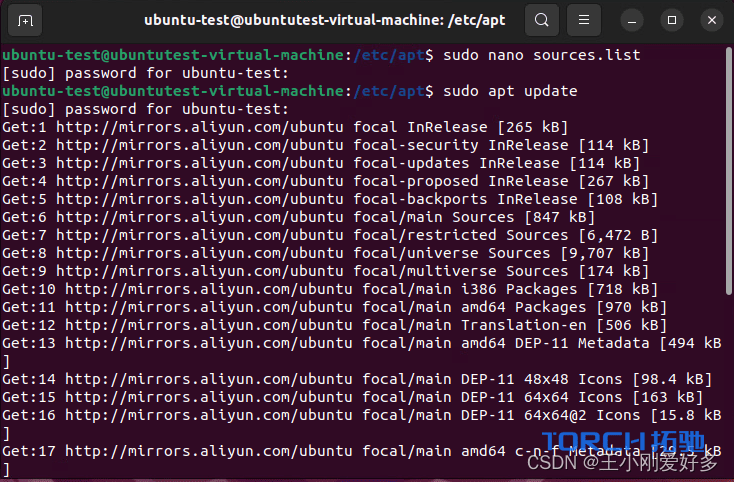Close the terminal window
This screenshot has height=482, width=734.
[712, 21]
